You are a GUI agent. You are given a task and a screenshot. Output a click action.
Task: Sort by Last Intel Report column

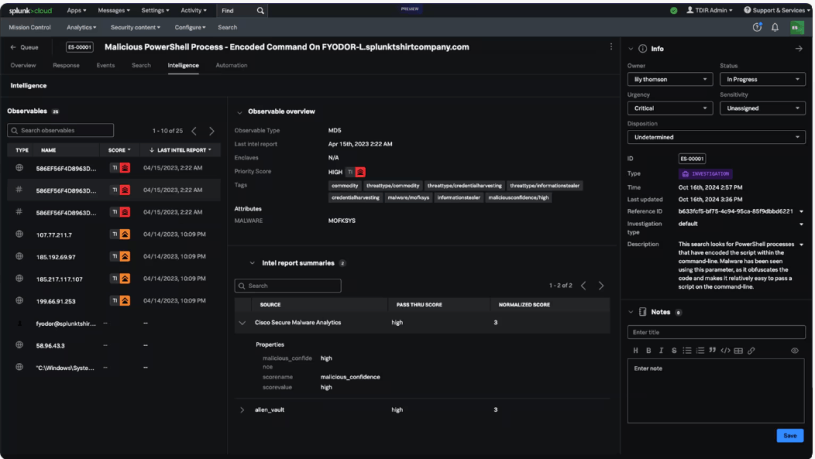click(180, 150)
